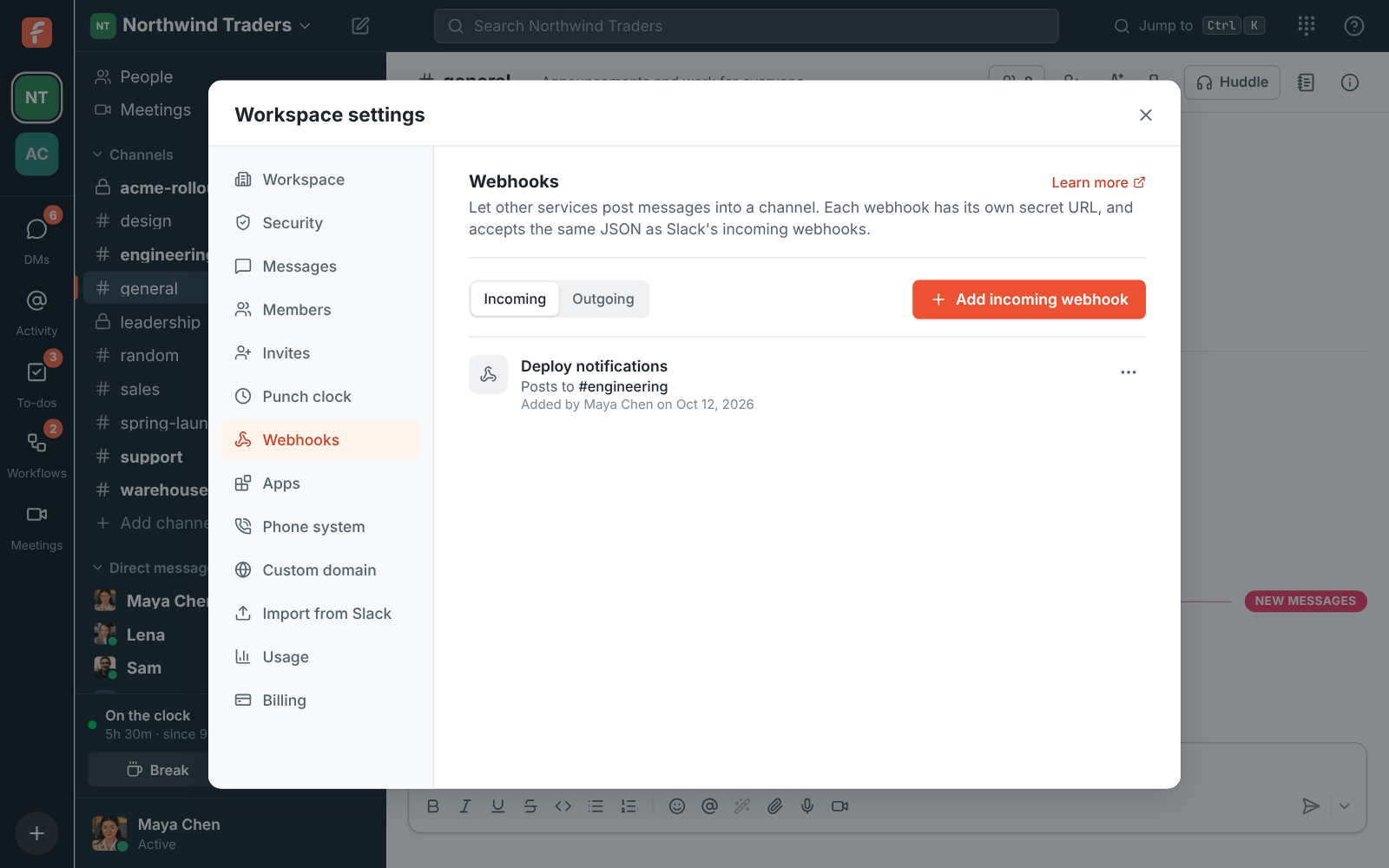
Task: Toggle underline formatting in composer
Action: 497,806
